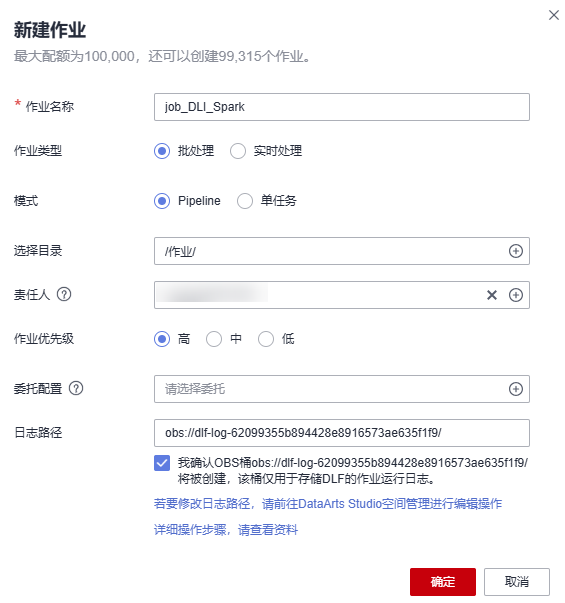The image size is (565, 603).
Task: Click the plus icon in 委托配置 field
Action: [x=515, y=389]
